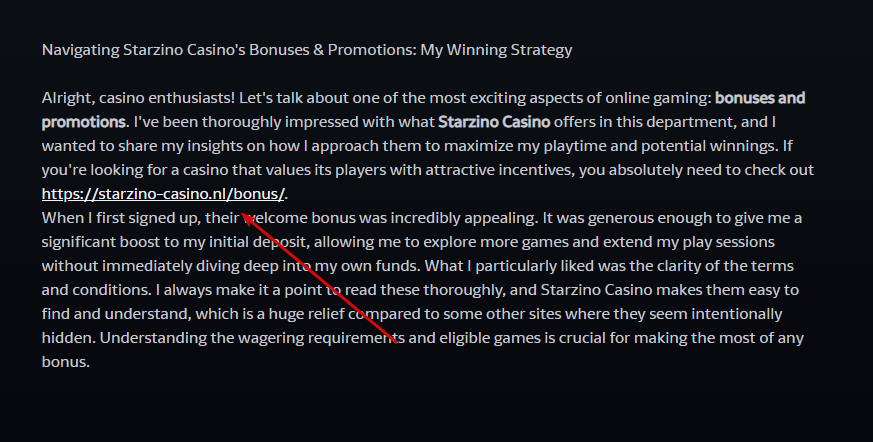Click the phrase 'My Winning Strategy' in the heading
This screenshot has width=873, height=442.
pos(496,50)
